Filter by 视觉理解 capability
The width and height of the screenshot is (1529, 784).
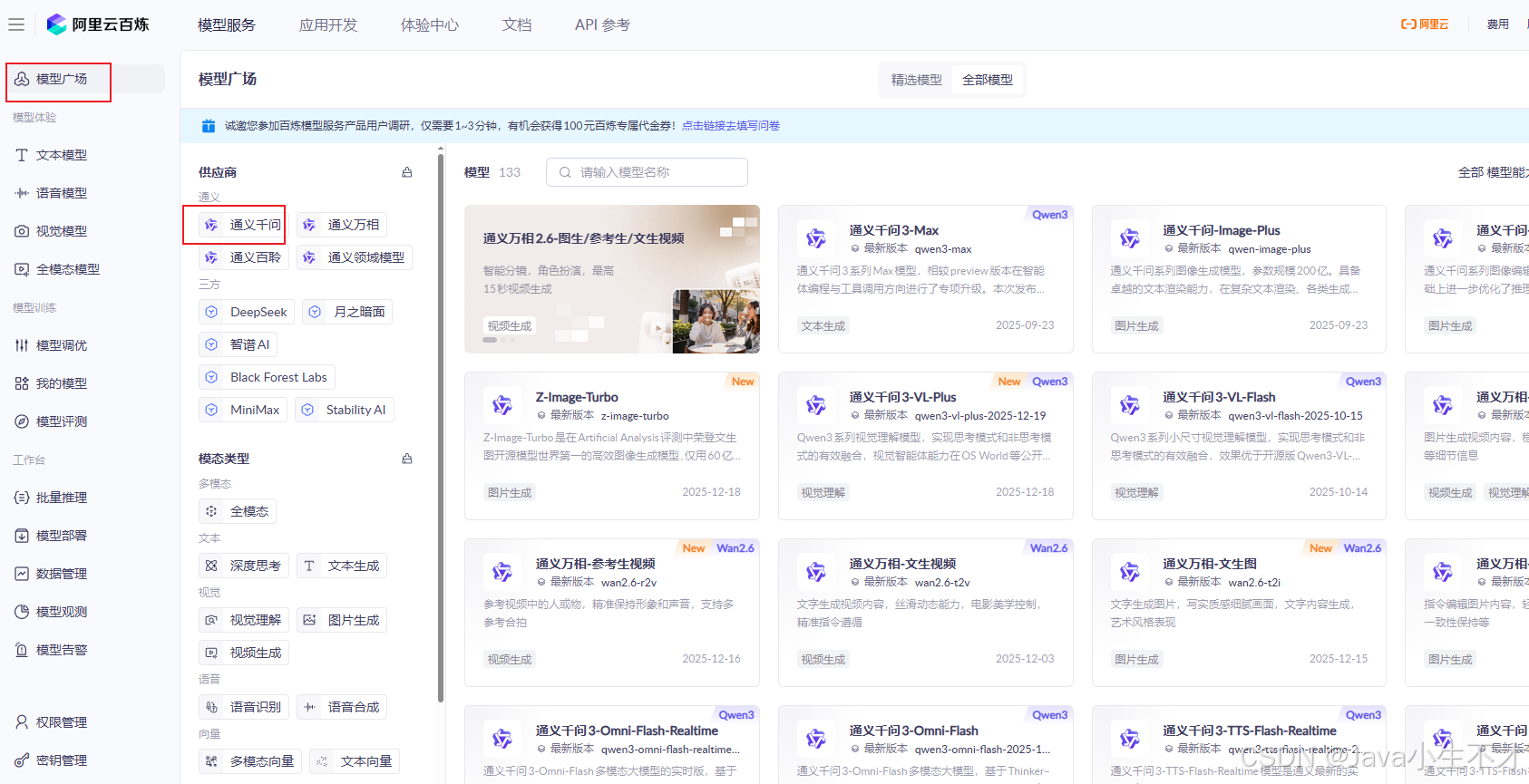pos(244,620)
